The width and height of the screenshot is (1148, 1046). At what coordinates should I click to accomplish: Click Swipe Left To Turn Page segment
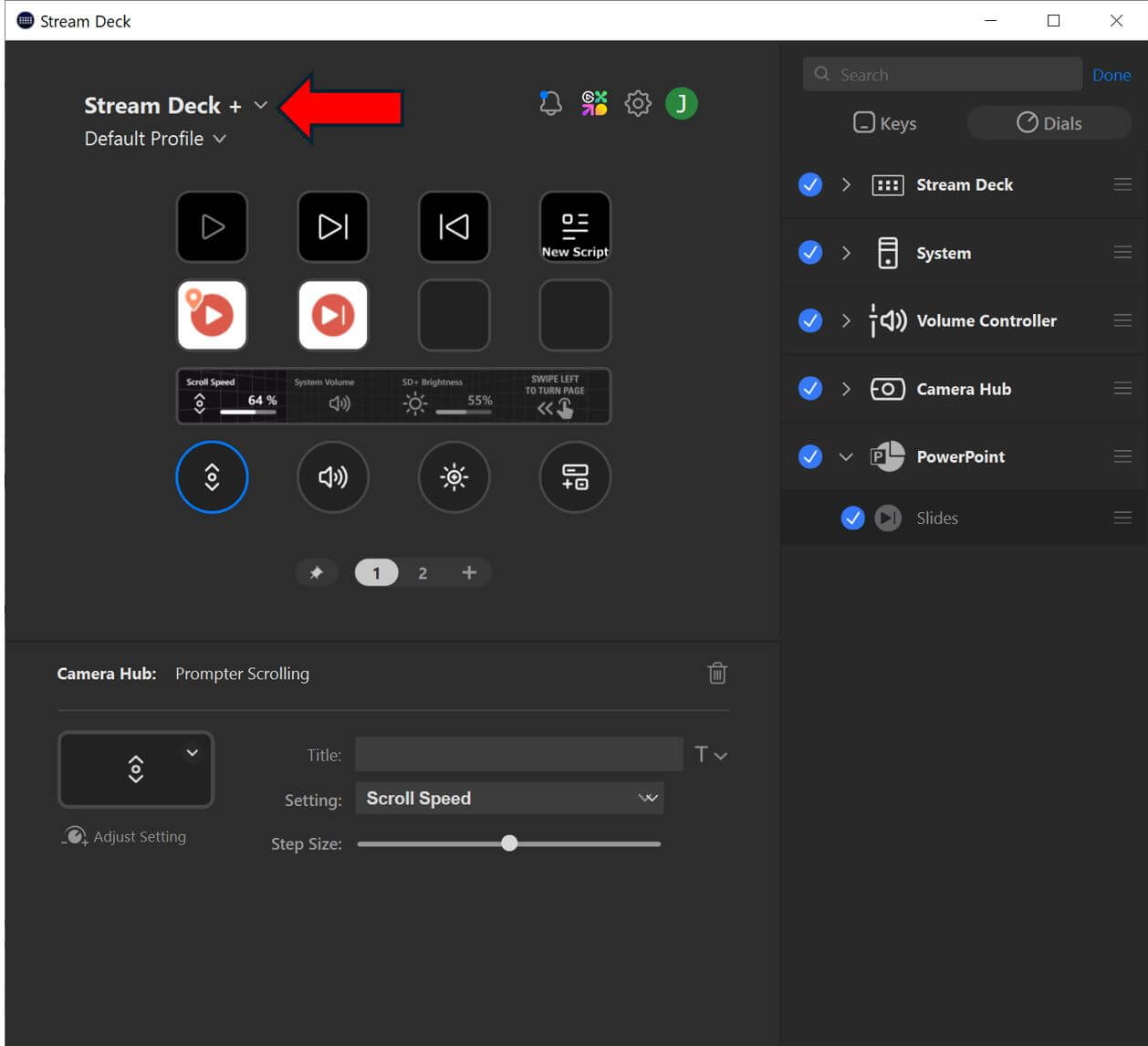click(555, 396)
